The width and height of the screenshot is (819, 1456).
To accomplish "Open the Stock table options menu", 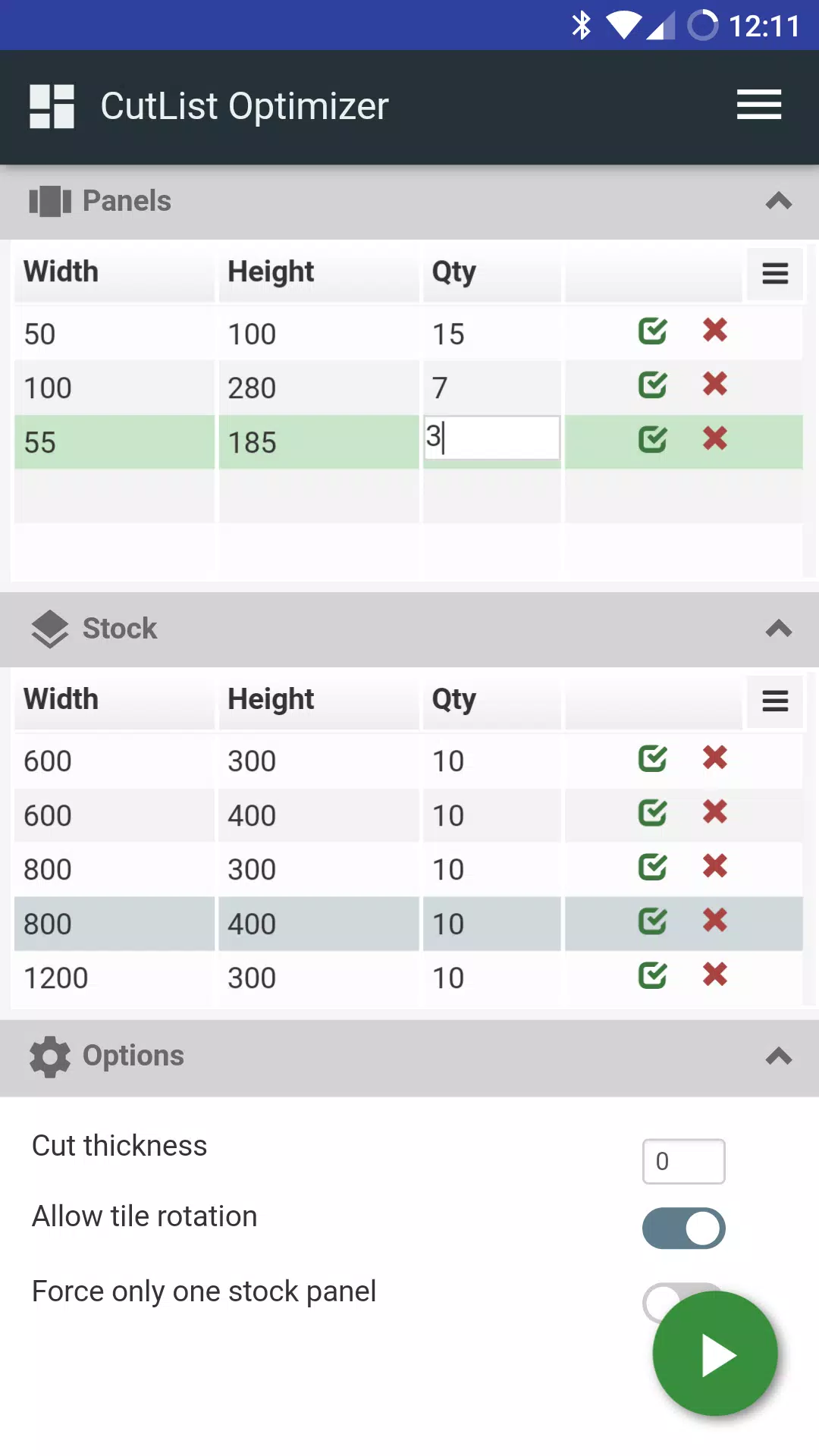I will pyautogui.click(x=775, y=701).
